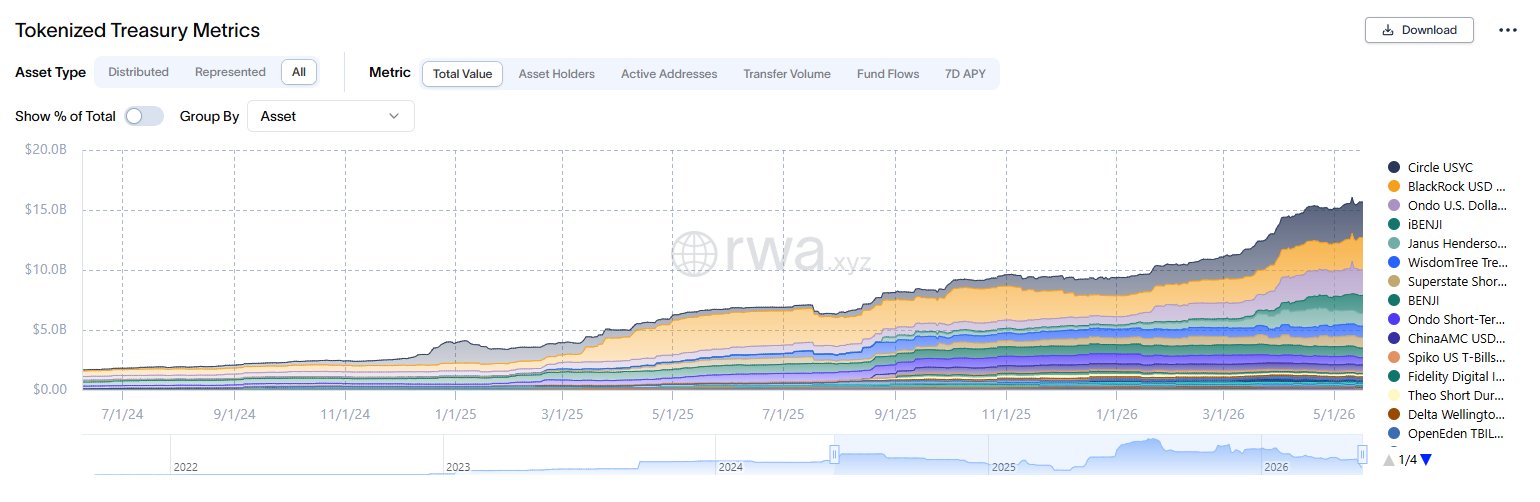
Task: Toggle Janus Henderso... series in legend
Action: [1447, 243]
